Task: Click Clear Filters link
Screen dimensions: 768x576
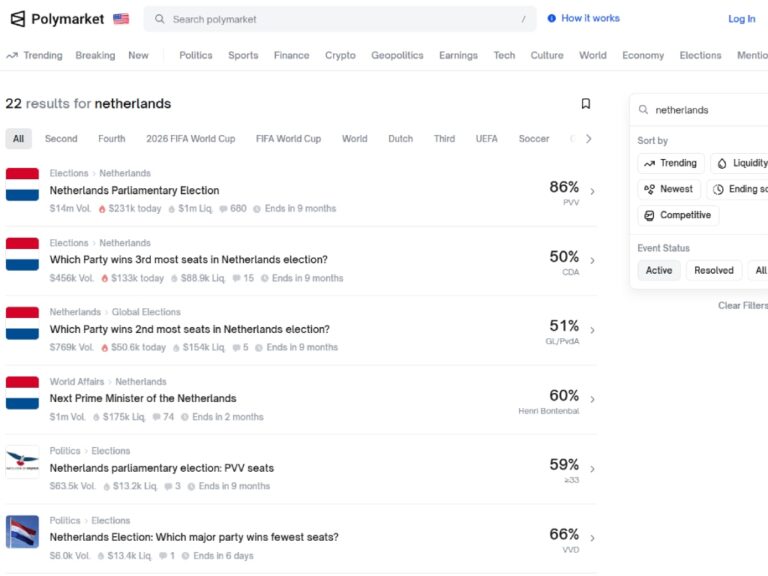Action: [x=742, y=306]
